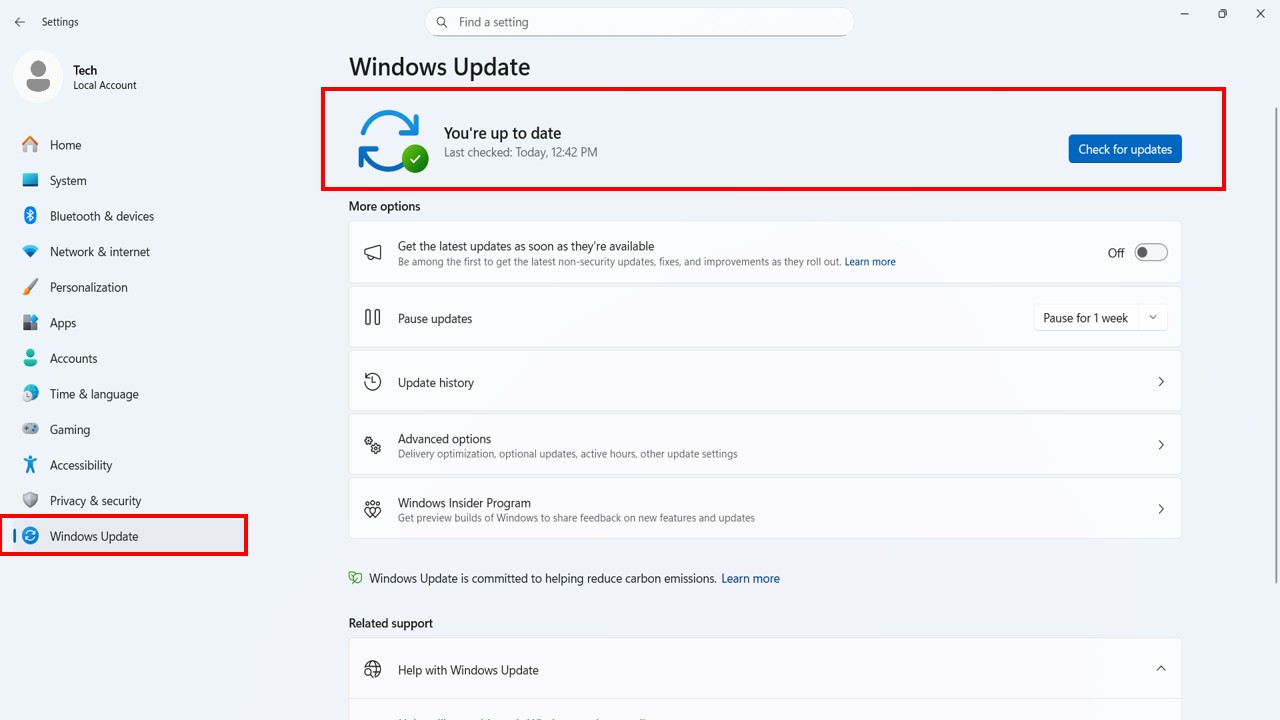This screenshot has height=720, width=1280.
Task: Click the user profile avatar picture
Action: pyautogui.click(x=38, y=77)
